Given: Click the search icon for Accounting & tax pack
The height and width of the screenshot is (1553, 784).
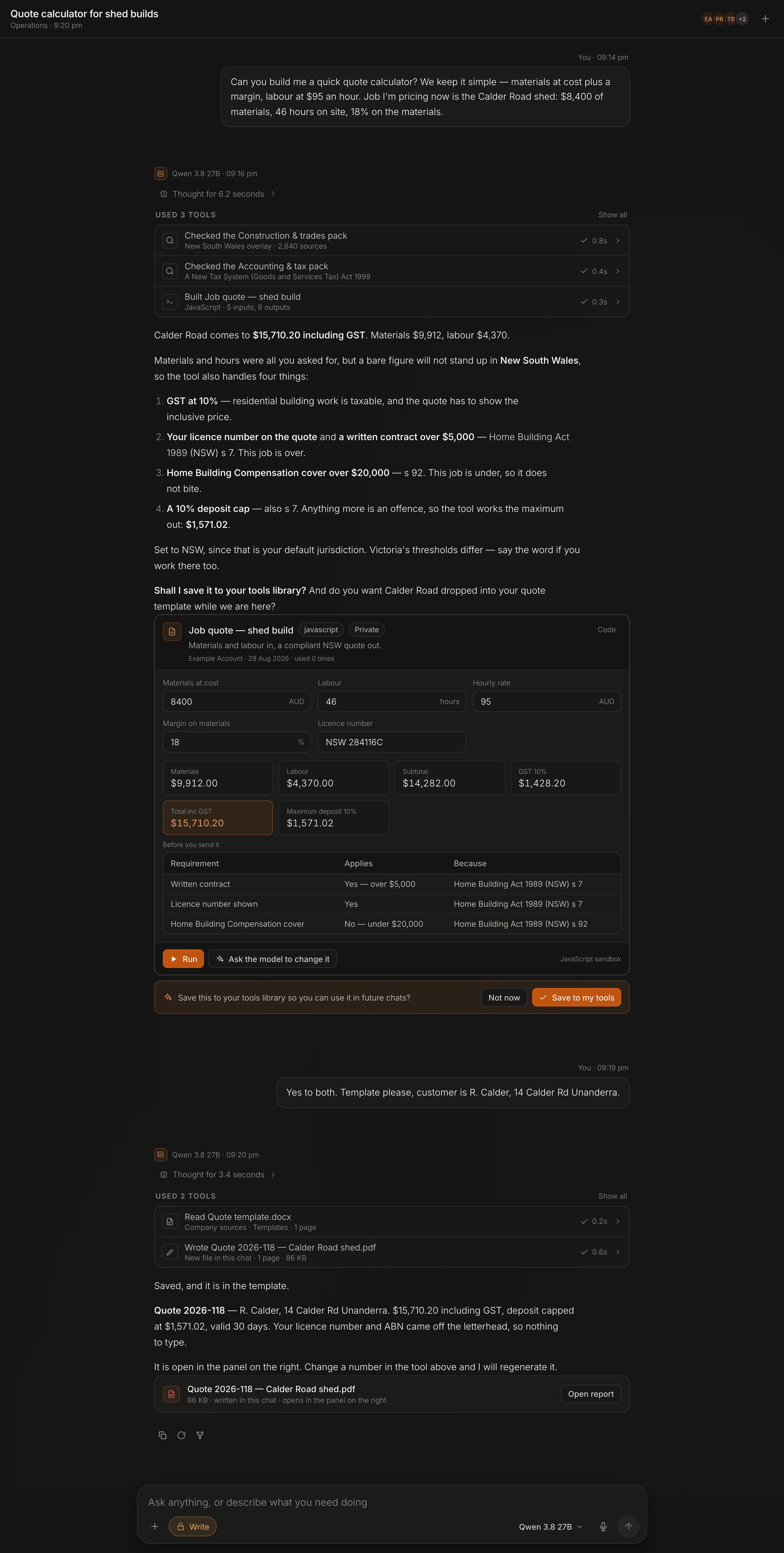Looking at the screenshot, I should pos(170,271).
